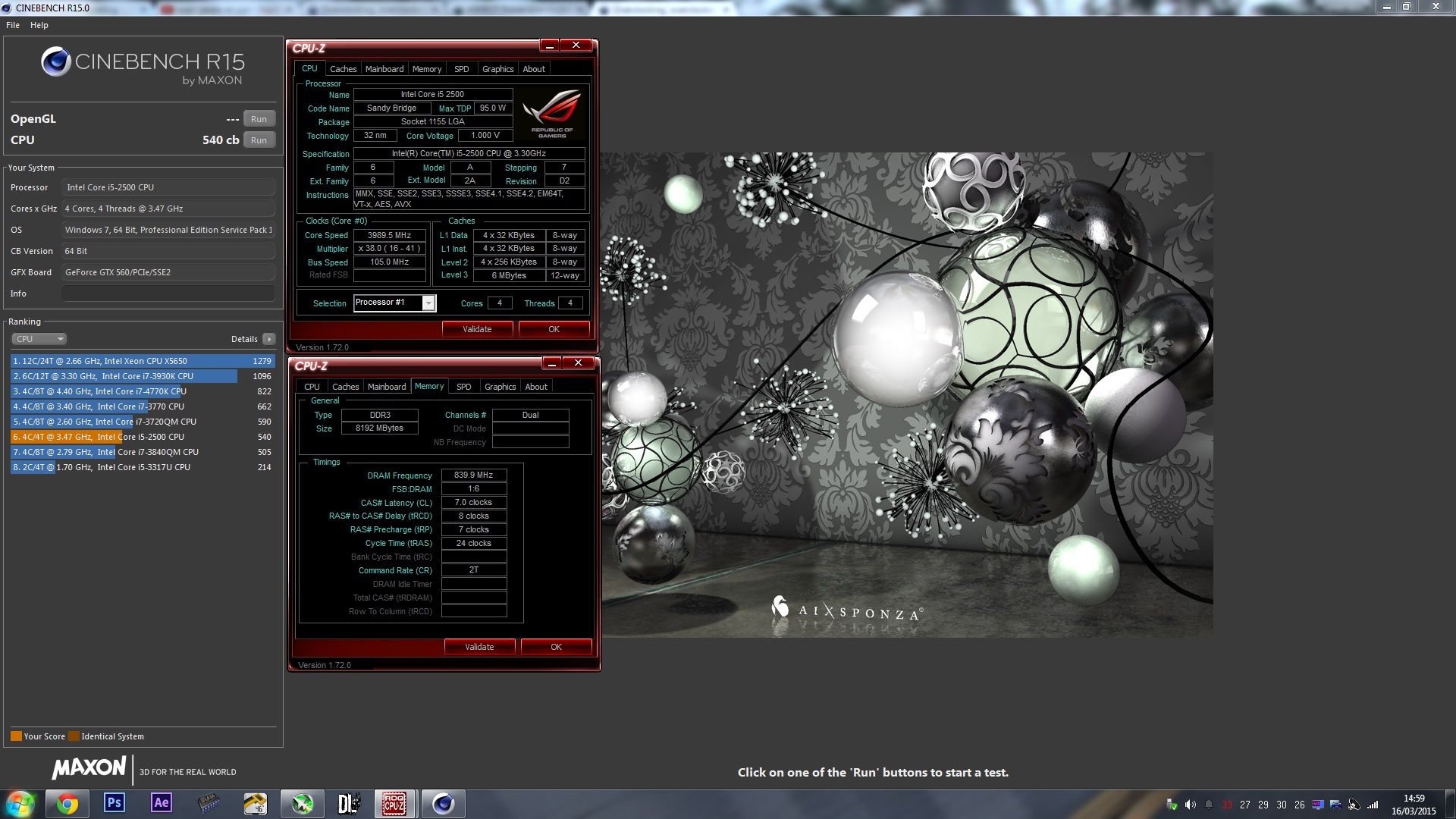Viewport: 1456px width, 819px height.
Task: Click the DRAM Frequency value 839.9 MHz
Action: pos(474,475)
